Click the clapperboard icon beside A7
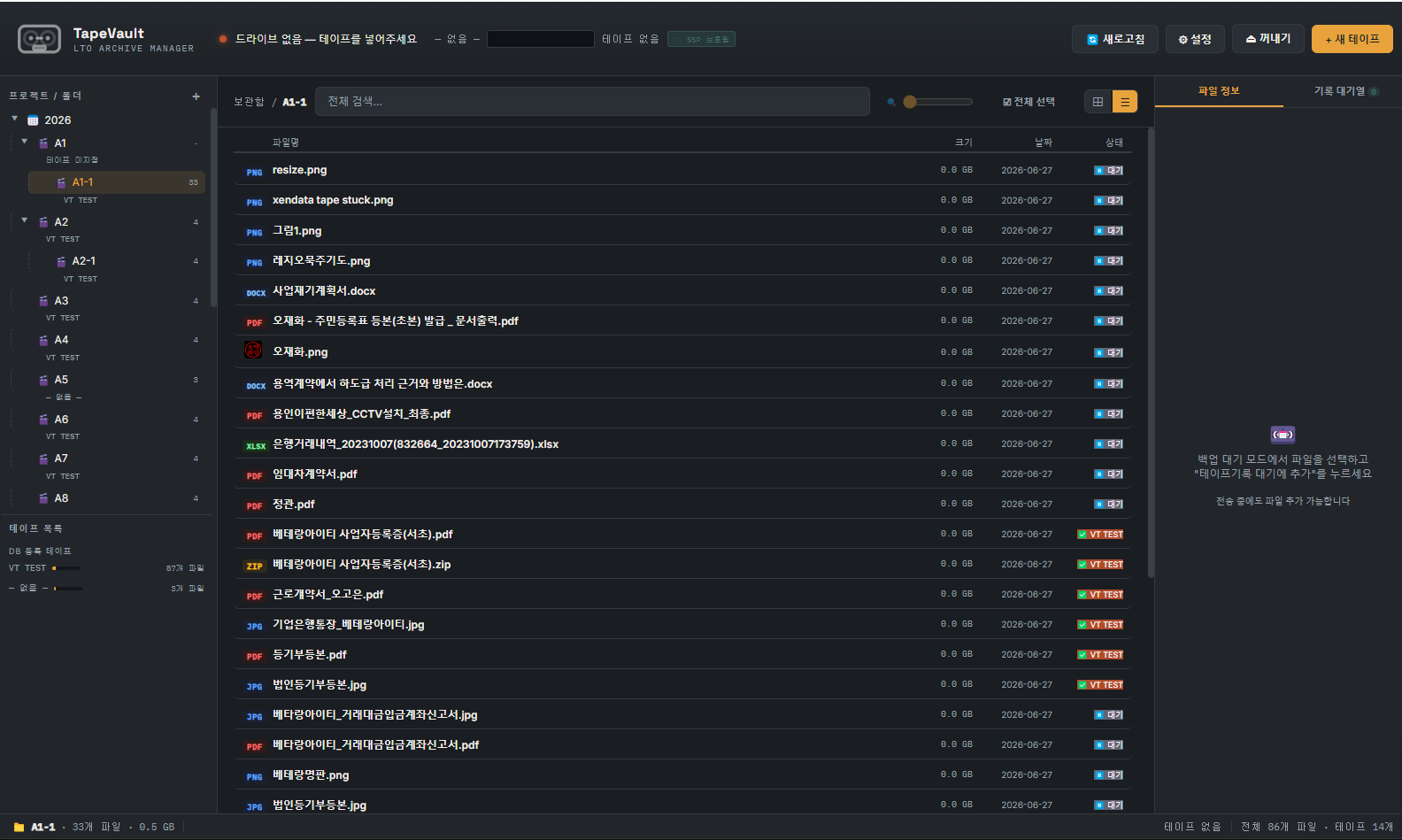This screenshot has width=1402, height=840. [43, 459]
